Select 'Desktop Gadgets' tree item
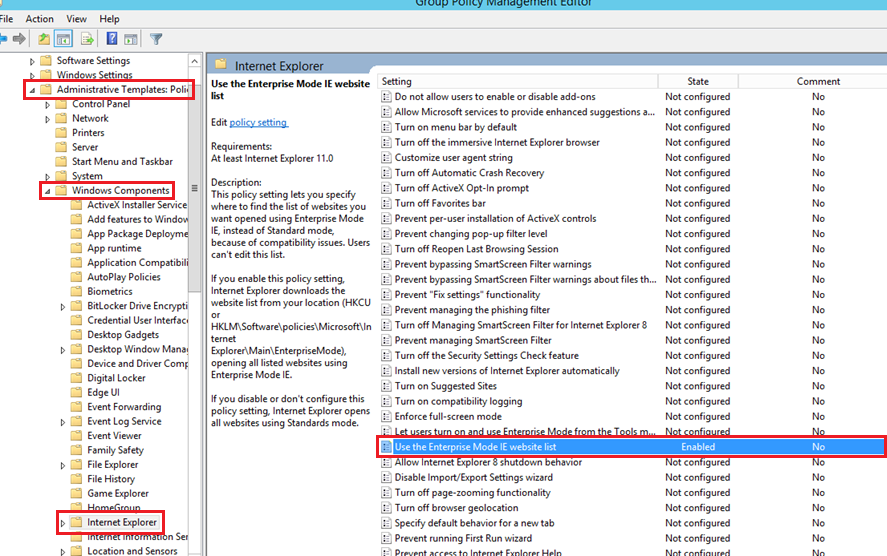The height and width of the screenshot is (556, 887). pos(123,335)
